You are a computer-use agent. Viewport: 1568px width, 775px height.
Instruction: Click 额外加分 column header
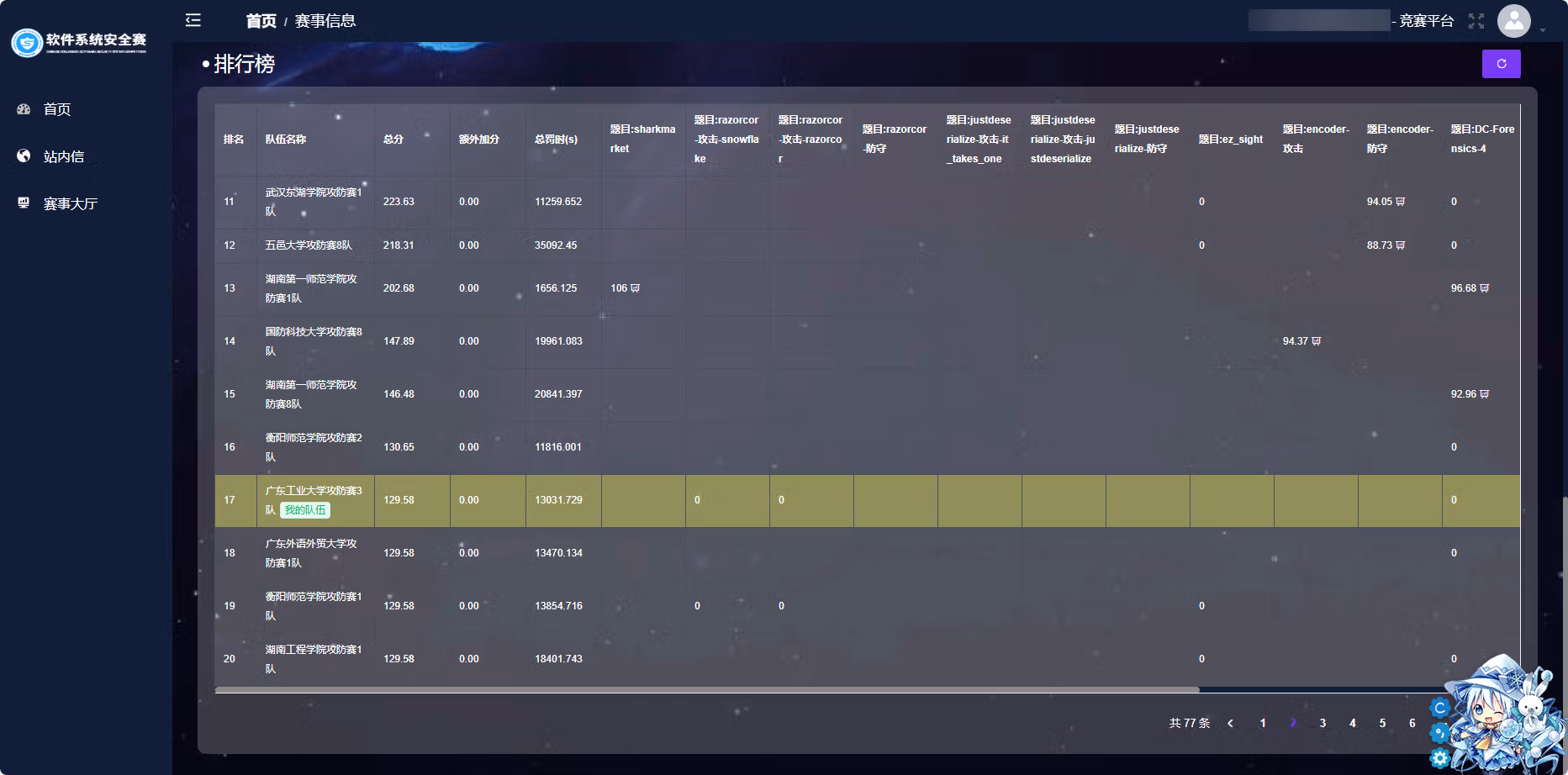479,140
